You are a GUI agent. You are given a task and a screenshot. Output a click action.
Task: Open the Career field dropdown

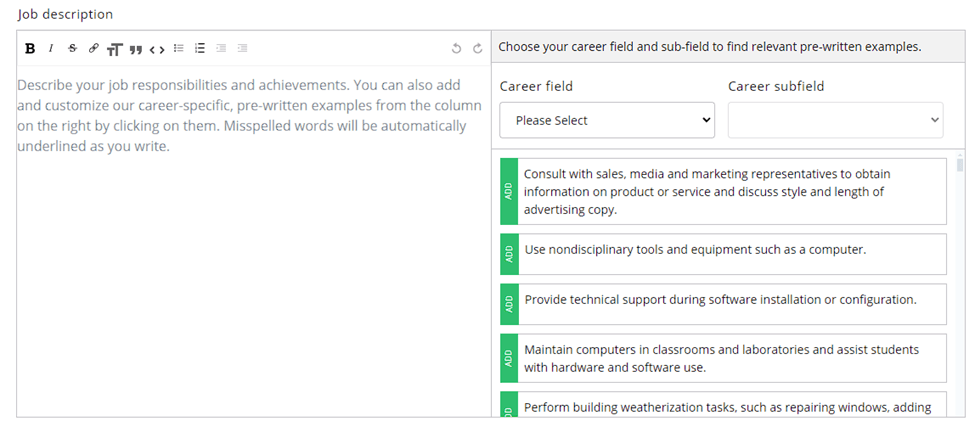pyautogui.click(x=607, y=120)
